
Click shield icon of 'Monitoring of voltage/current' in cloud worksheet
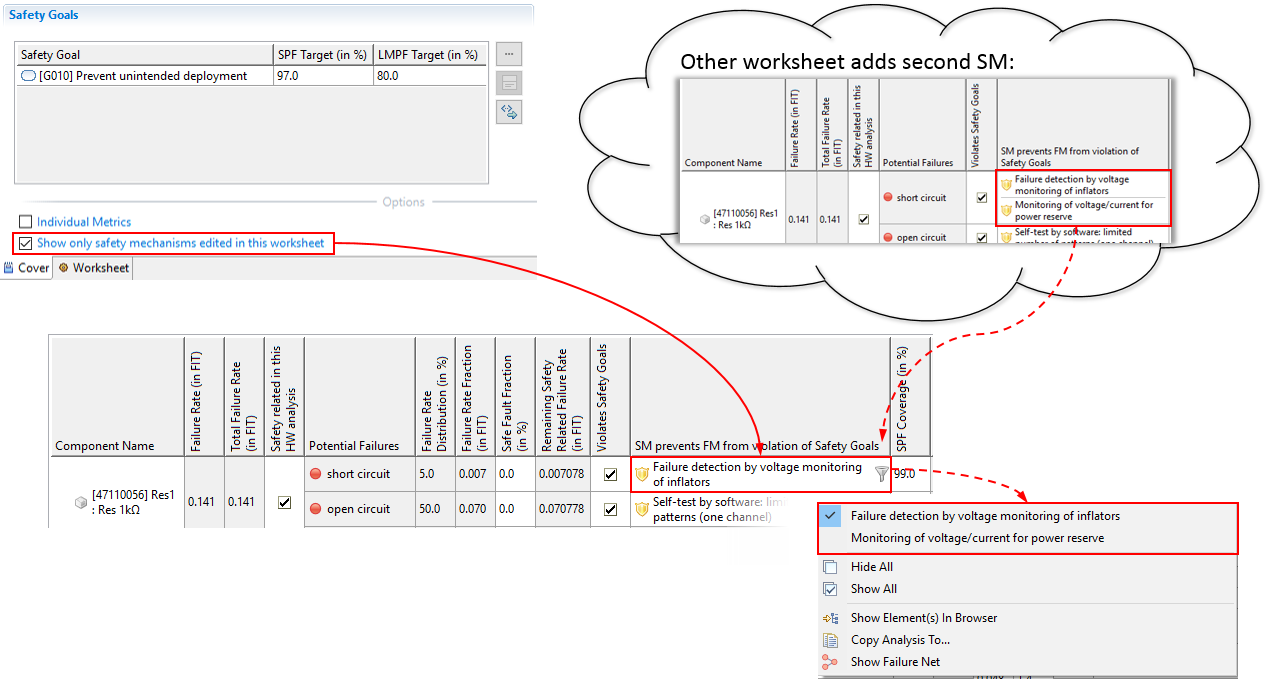point(1006,211)
